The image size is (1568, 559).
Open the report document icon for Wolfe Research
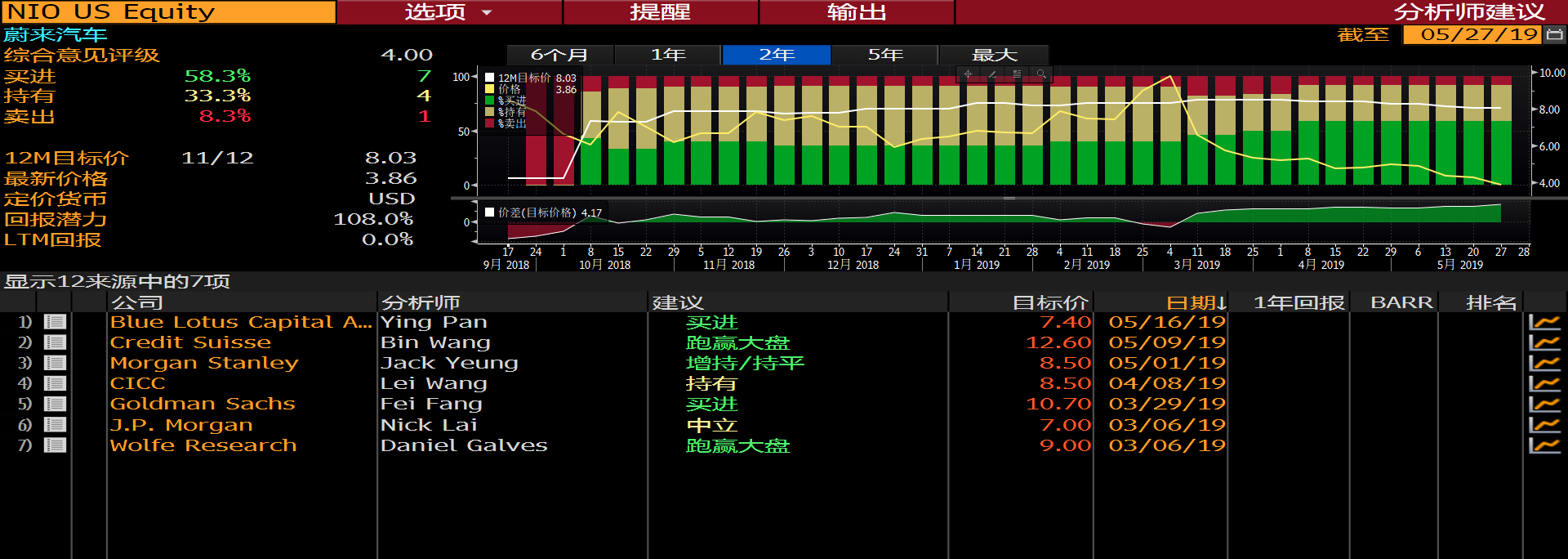55,445
